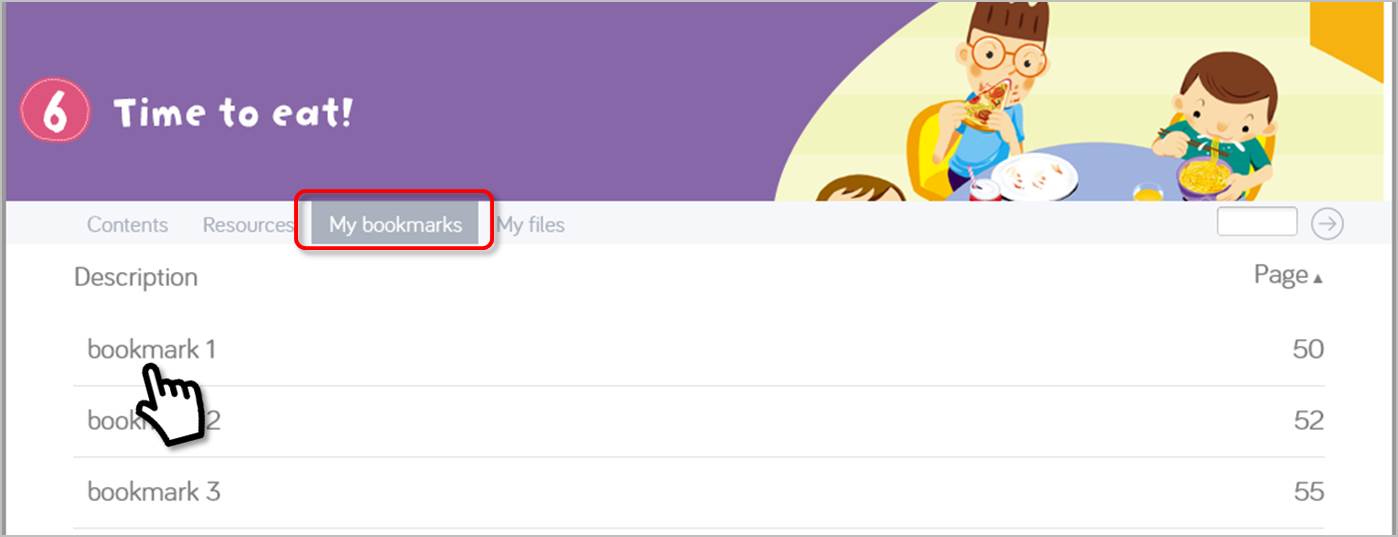This screenshot has width=1398, height=537.
Task: Click the unit 6 number badge
Action: pyautogui.click(x=55, y=112)
